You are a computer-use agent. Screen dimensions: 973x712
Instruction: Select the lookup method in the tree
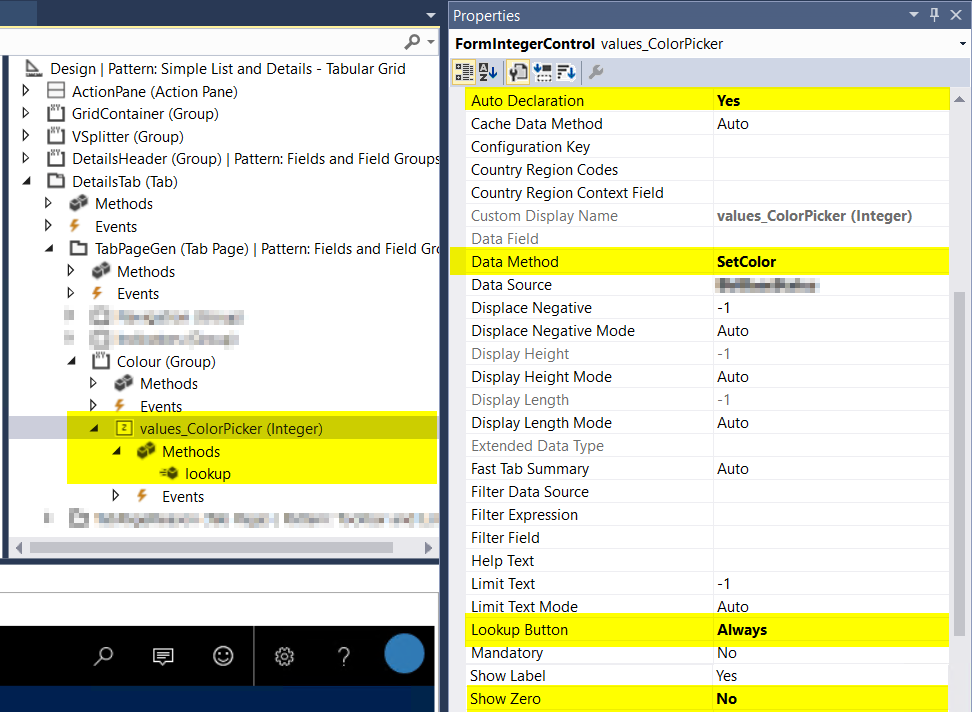click(x=208, y=474)
